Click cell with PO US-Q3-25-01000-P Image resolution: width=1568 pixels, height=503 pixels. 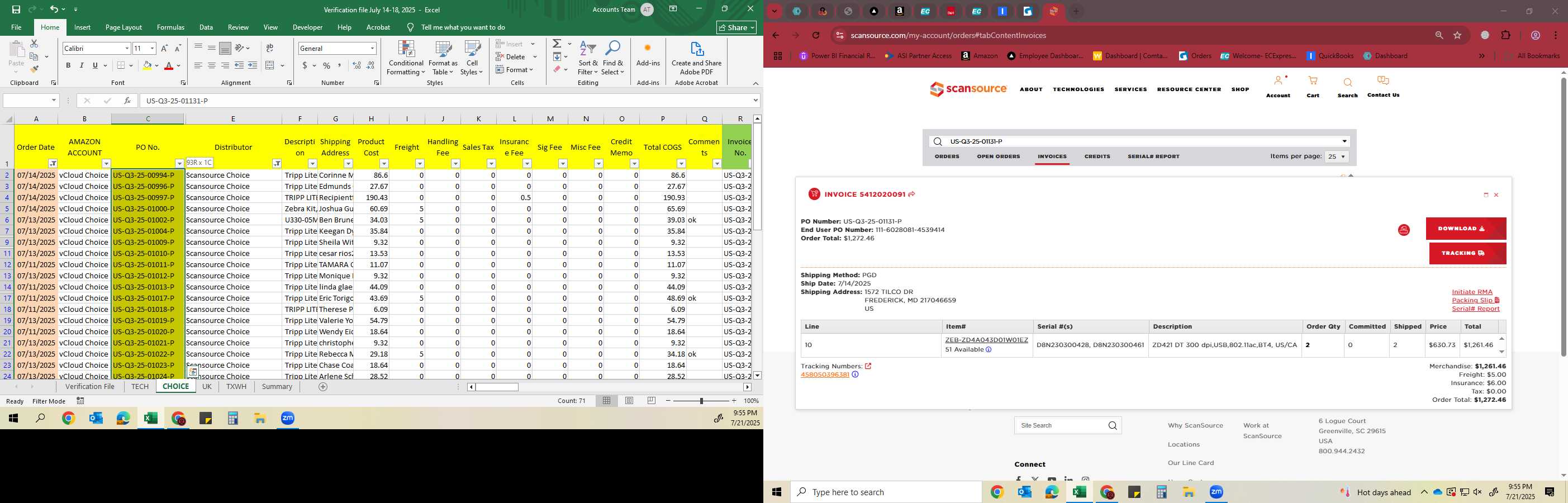click(148, 209)
